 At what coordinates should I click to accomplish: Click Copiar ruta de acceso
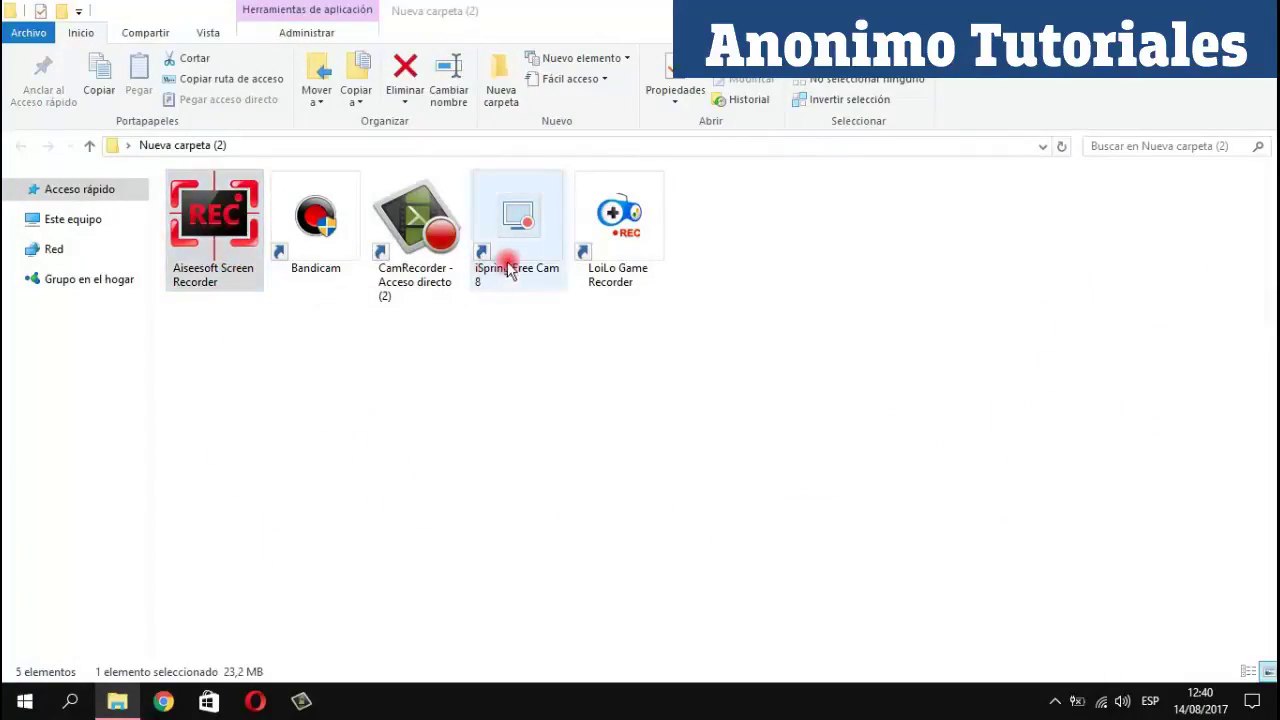(x=223, y=79)
